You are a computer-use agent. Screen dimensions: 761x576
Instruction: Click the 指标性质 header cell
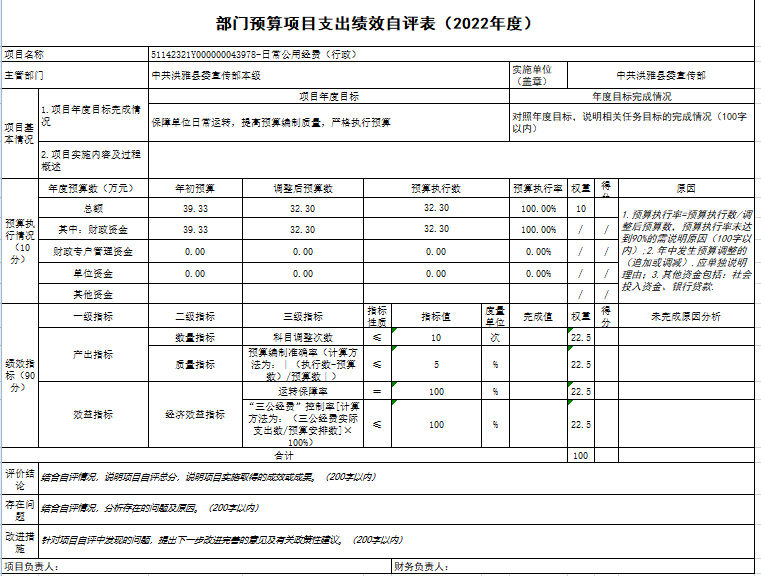coord(377,316)
